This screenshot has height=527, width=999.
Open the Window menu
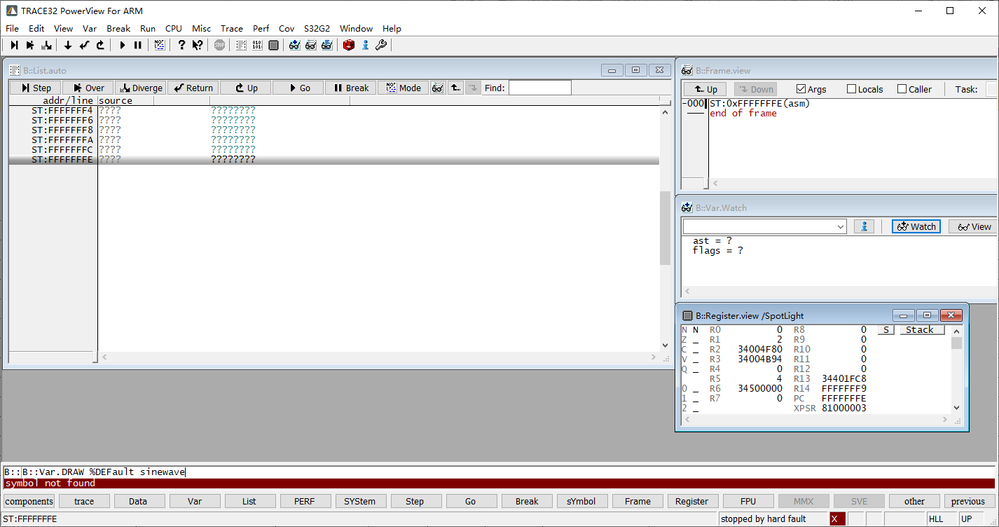[x=356, y=29]
